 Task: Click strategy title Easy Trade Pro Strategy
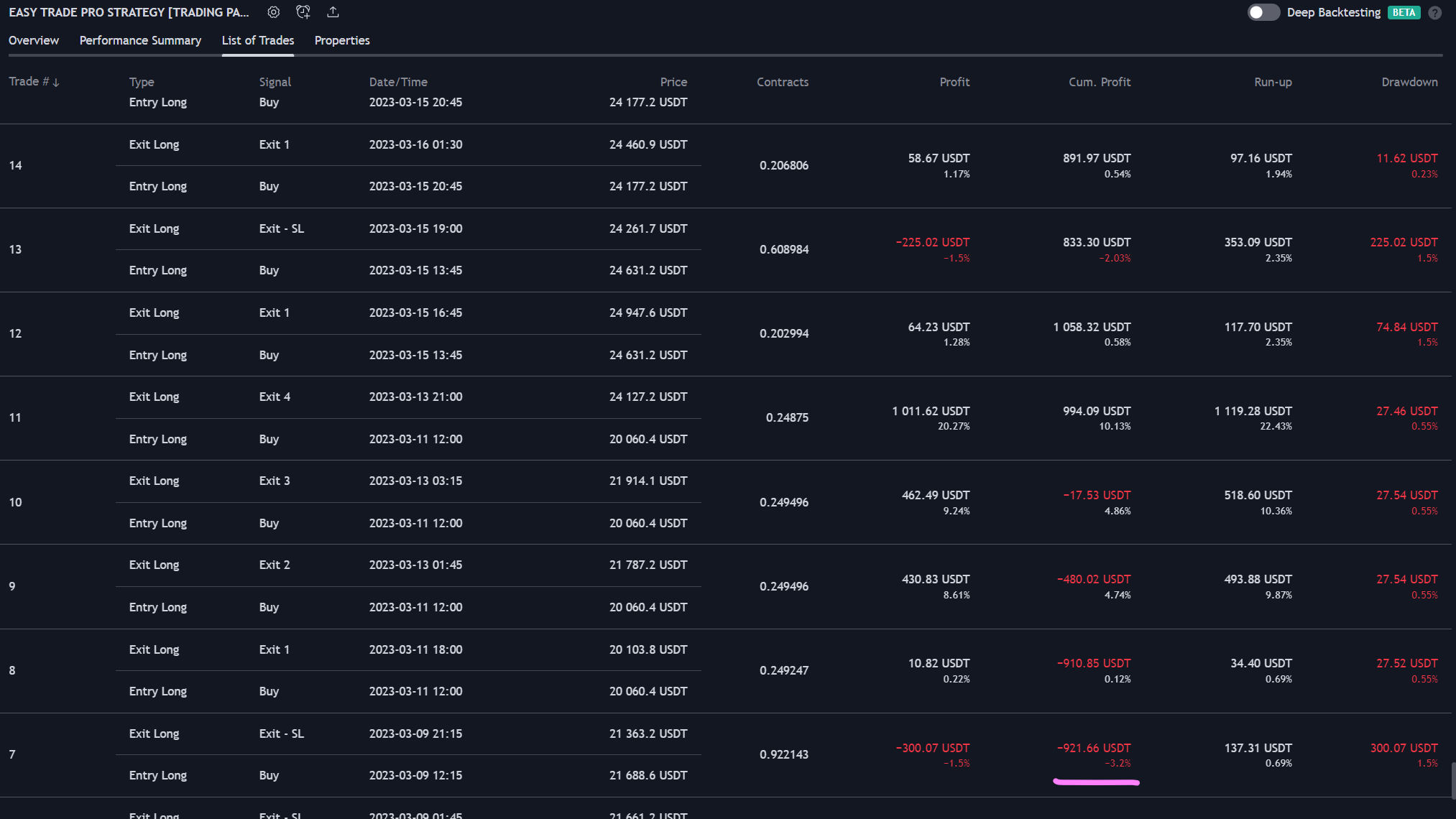pyautogui.click(x=129, y=12)
